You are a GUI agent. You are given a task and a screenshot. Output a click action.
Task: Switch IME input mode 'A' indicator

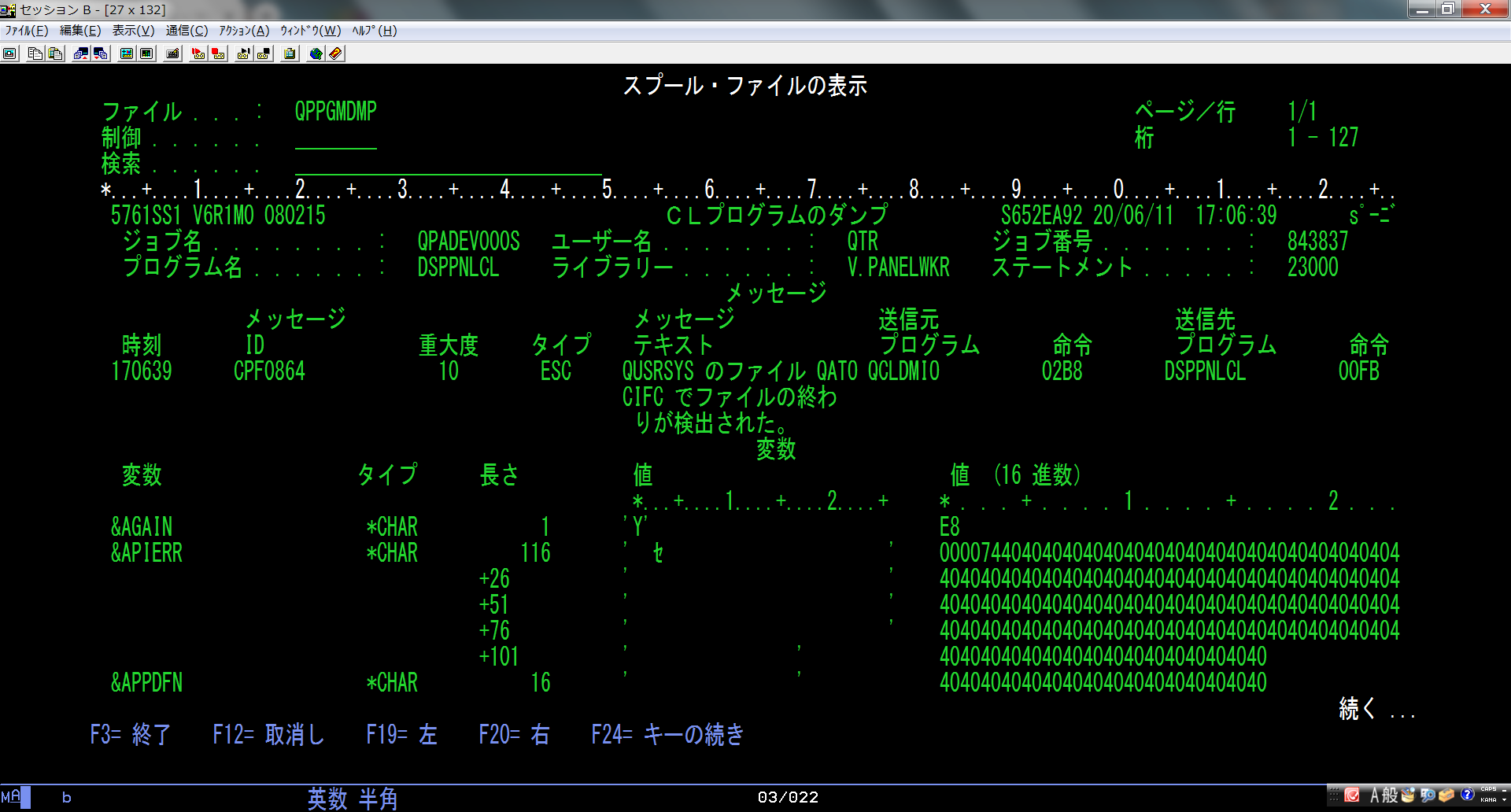pyautogui.click(x=1374, y=795)
